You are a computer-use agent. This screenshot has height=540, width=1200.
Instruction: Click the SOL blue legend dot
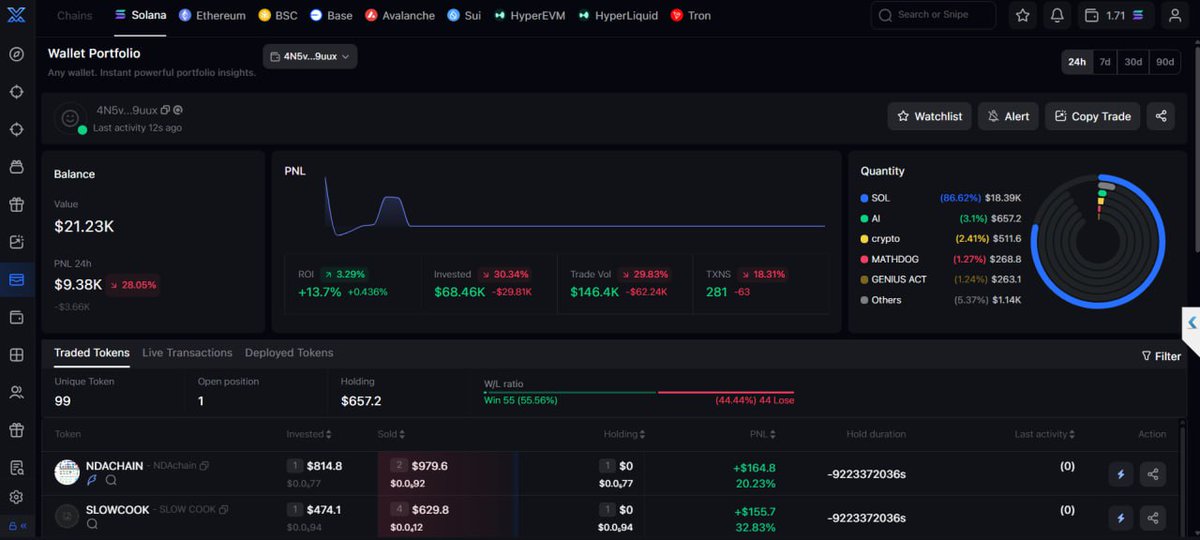click(x=864, y=198)
